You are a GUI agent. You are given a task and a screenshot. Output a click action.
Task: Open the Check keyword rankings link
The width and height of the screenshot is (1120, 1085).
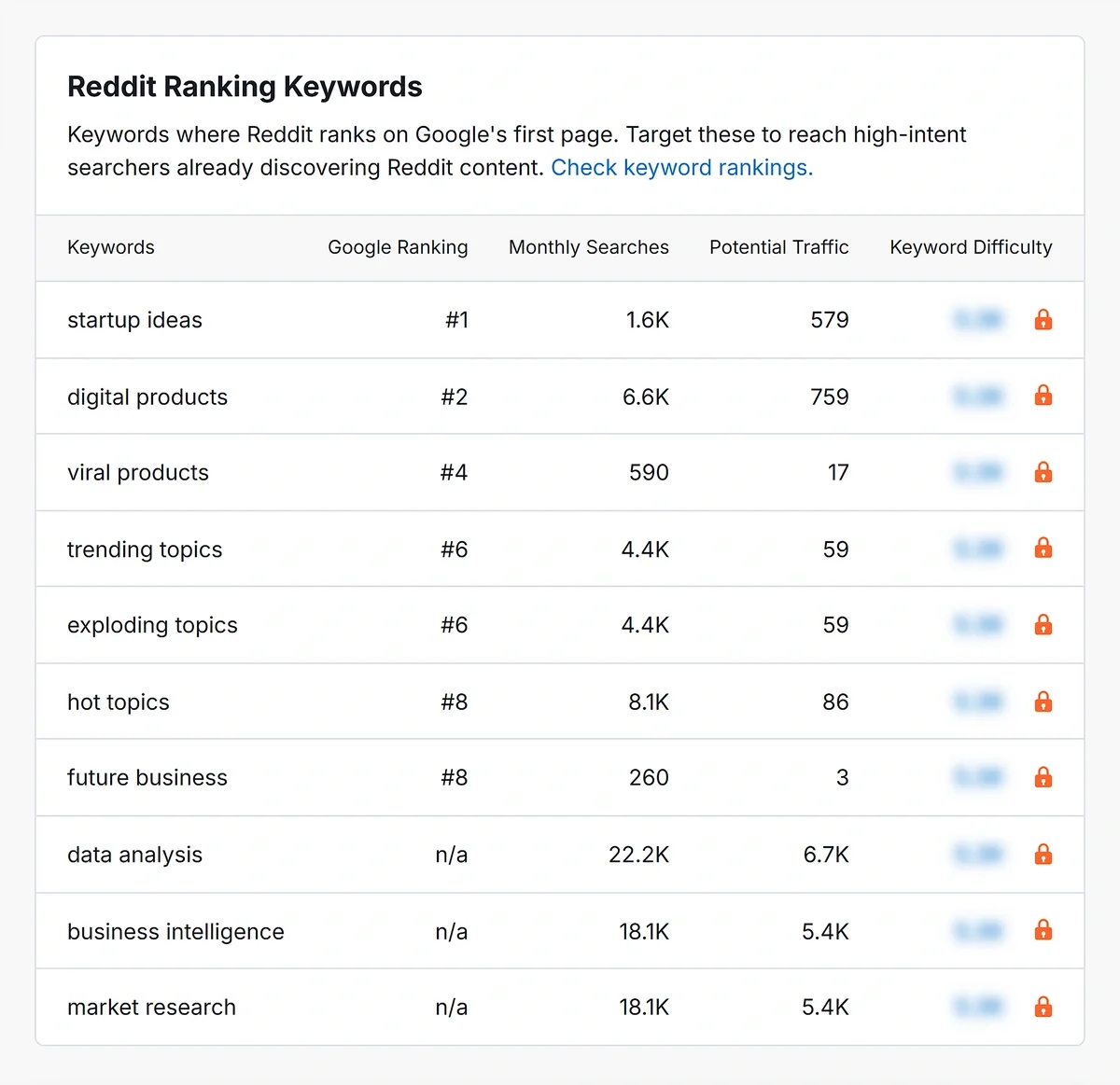[681, 168]
